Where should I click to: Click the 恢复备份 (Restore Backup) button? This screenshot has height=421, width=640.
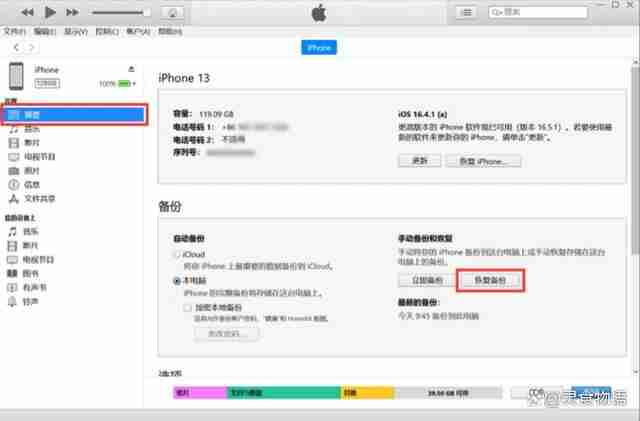(x=490, y=280)
